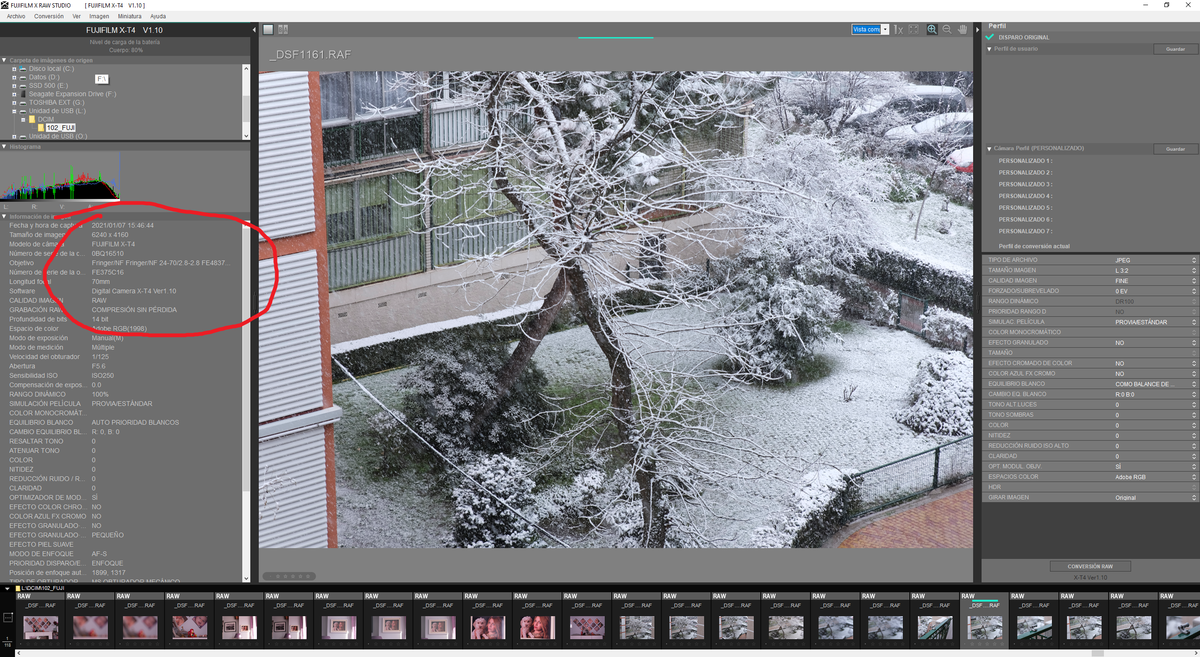The width and height of the screenshot is (1200, 657).
Task: Expand the Disco local (C:) drive node
Action: click(14, 69)
